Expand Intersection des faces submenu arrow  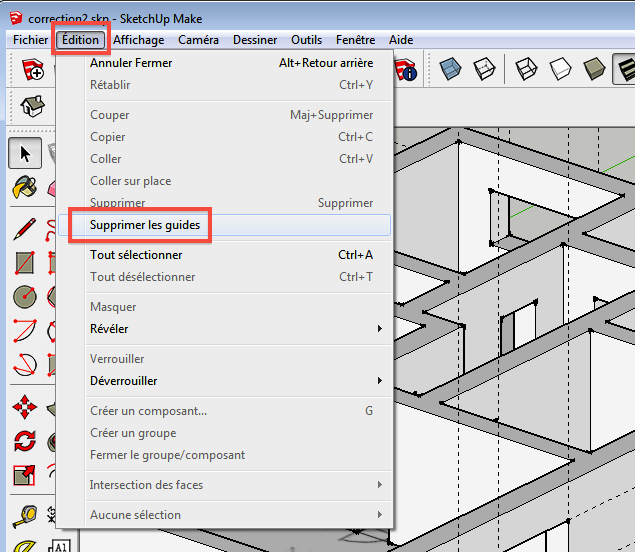[379, 485]
